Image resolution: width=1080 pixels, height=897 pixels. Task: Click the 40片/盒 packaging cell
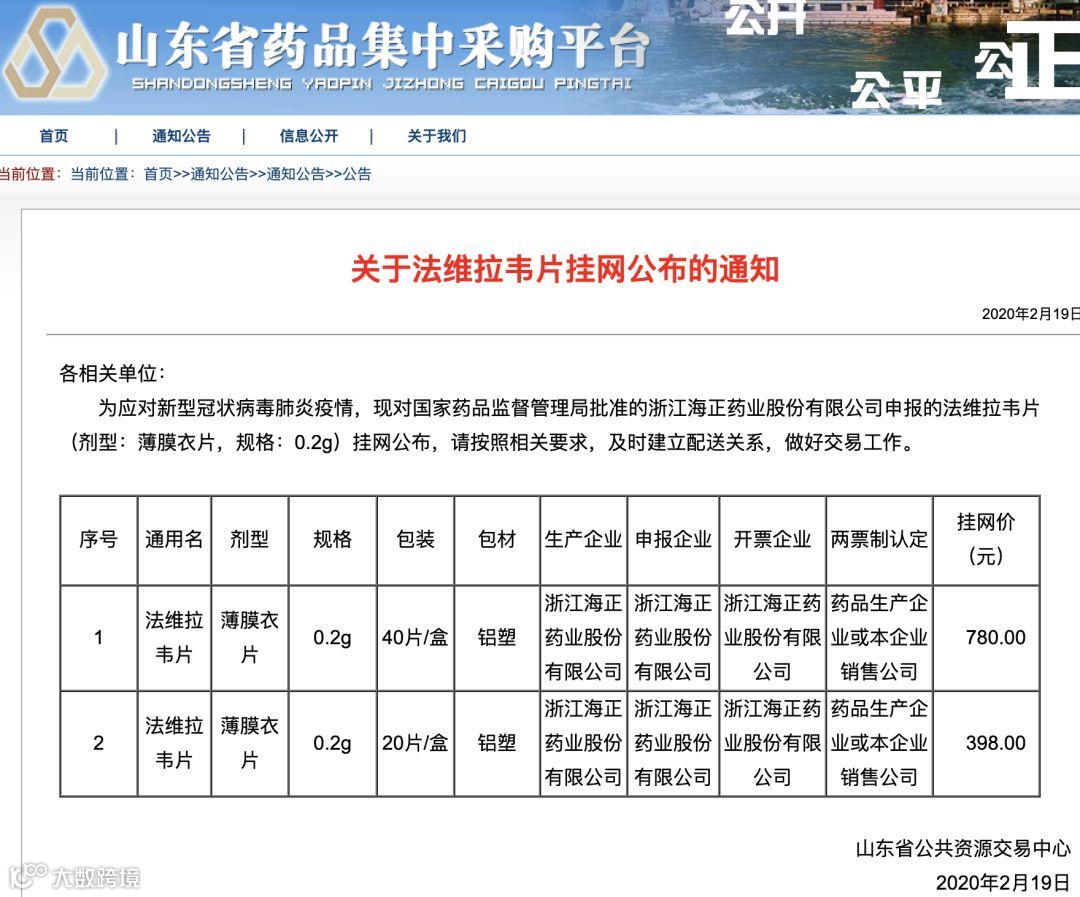[x=415, y=638]
